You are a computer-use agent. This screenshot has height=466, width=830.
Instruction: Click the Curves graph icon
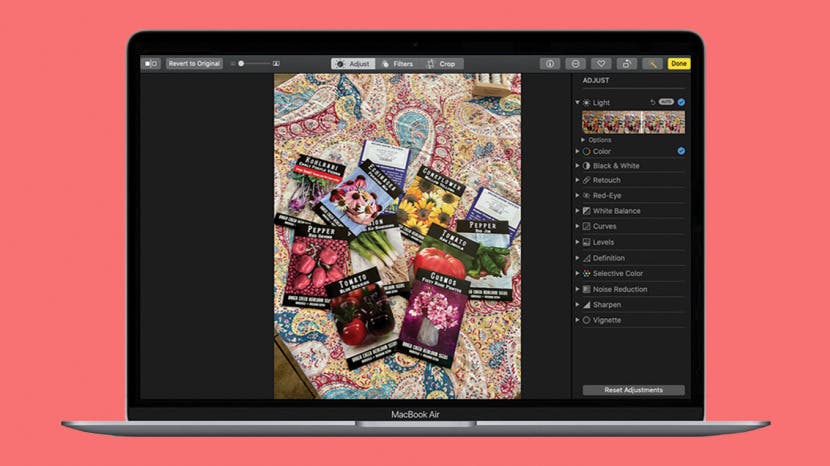click(587, 226)
